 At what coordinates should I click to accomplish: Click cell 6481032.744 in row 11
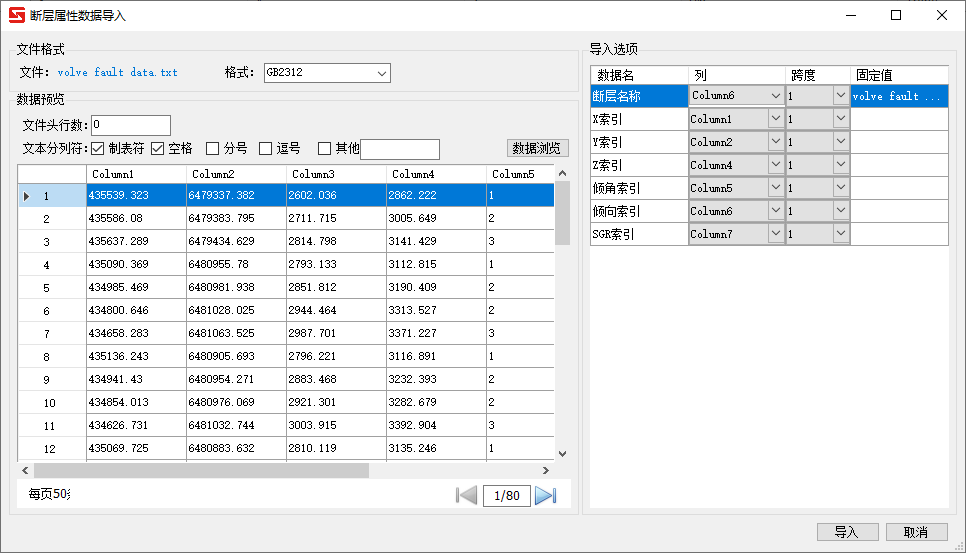pos(236,425)
